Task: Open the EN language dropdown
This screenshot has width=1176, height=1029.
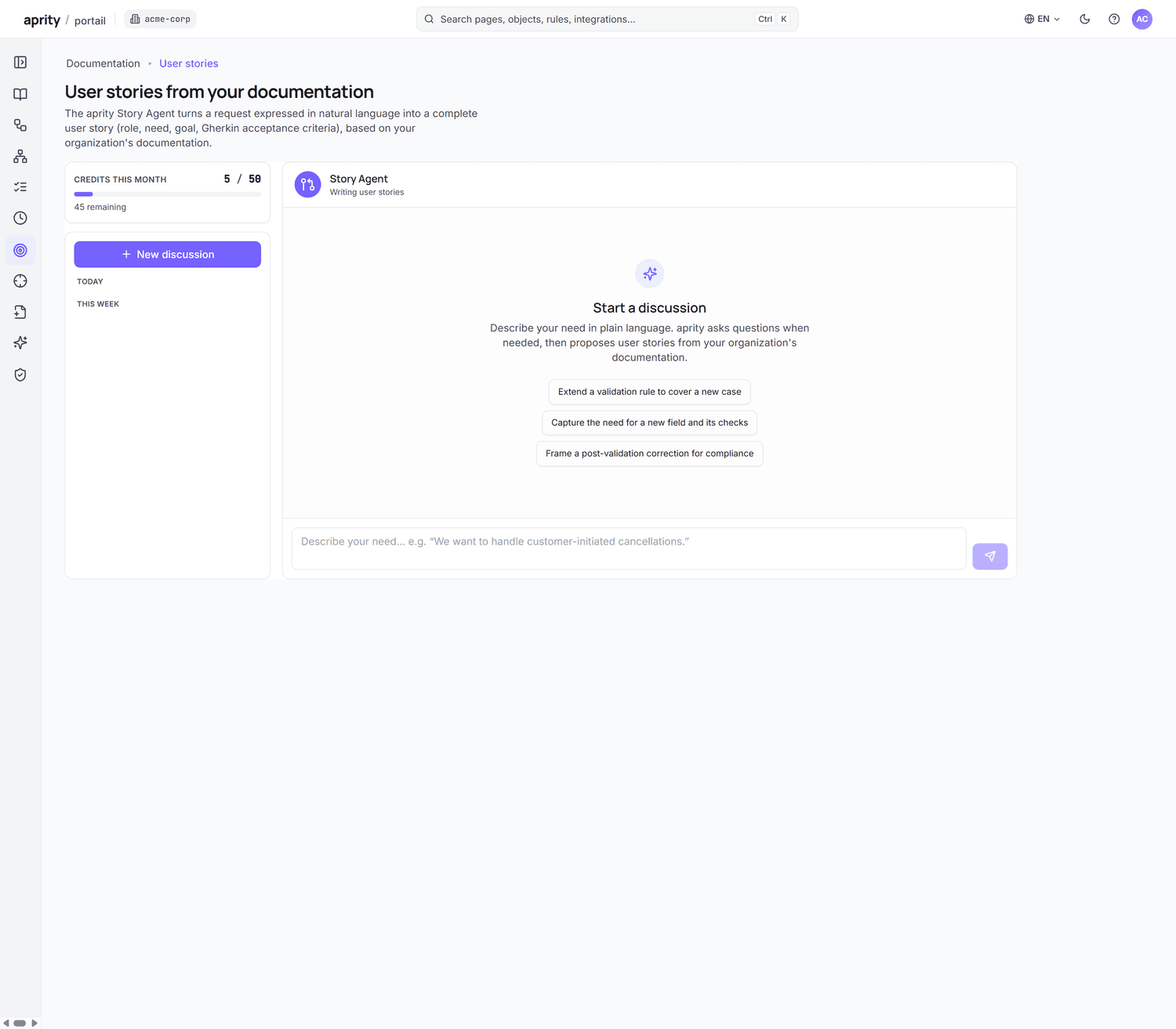Action: (x=1042, y=19)
